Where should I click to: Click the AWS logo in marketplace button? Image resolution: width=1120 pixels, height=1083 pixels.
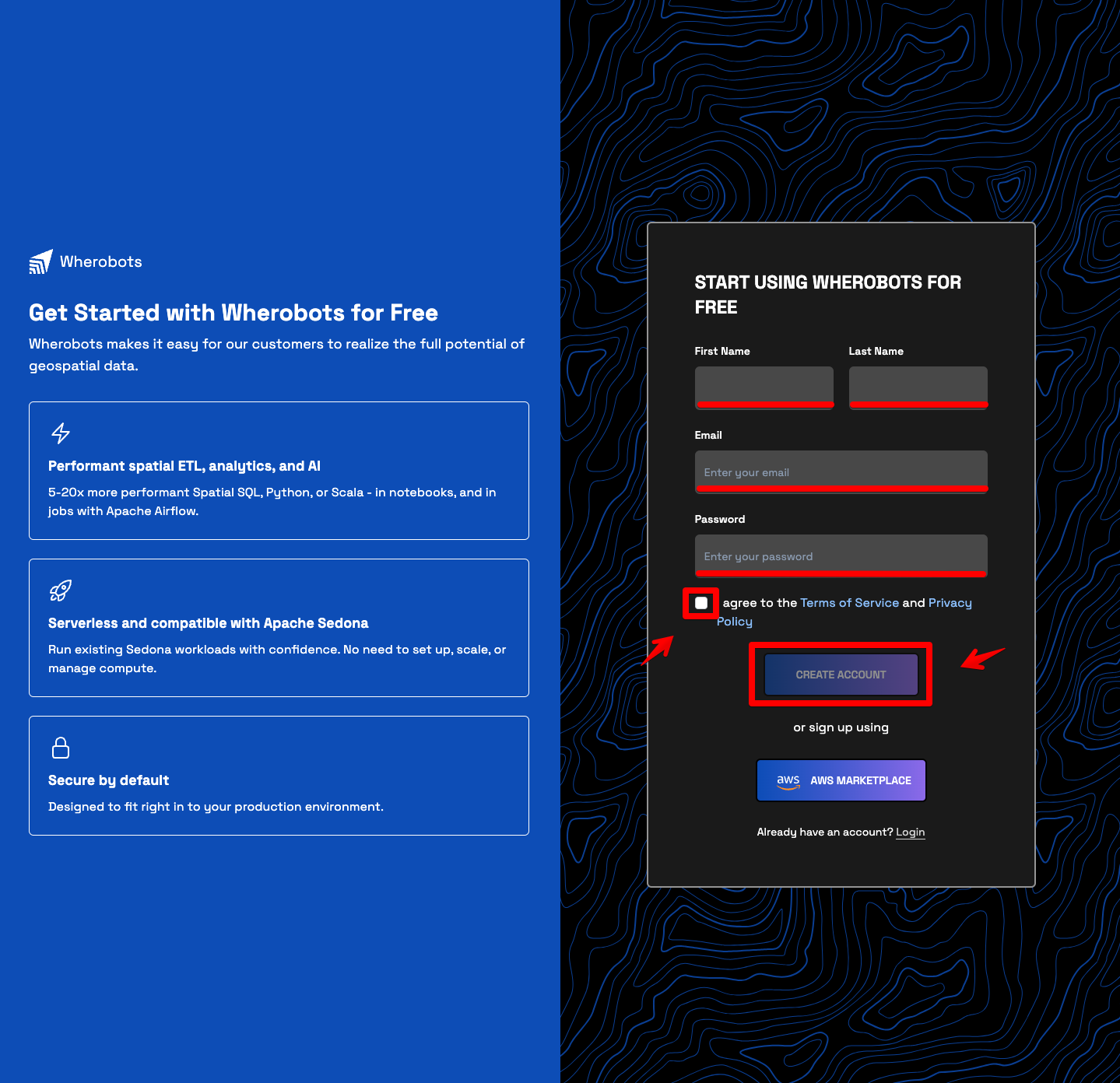click(788, 781)
